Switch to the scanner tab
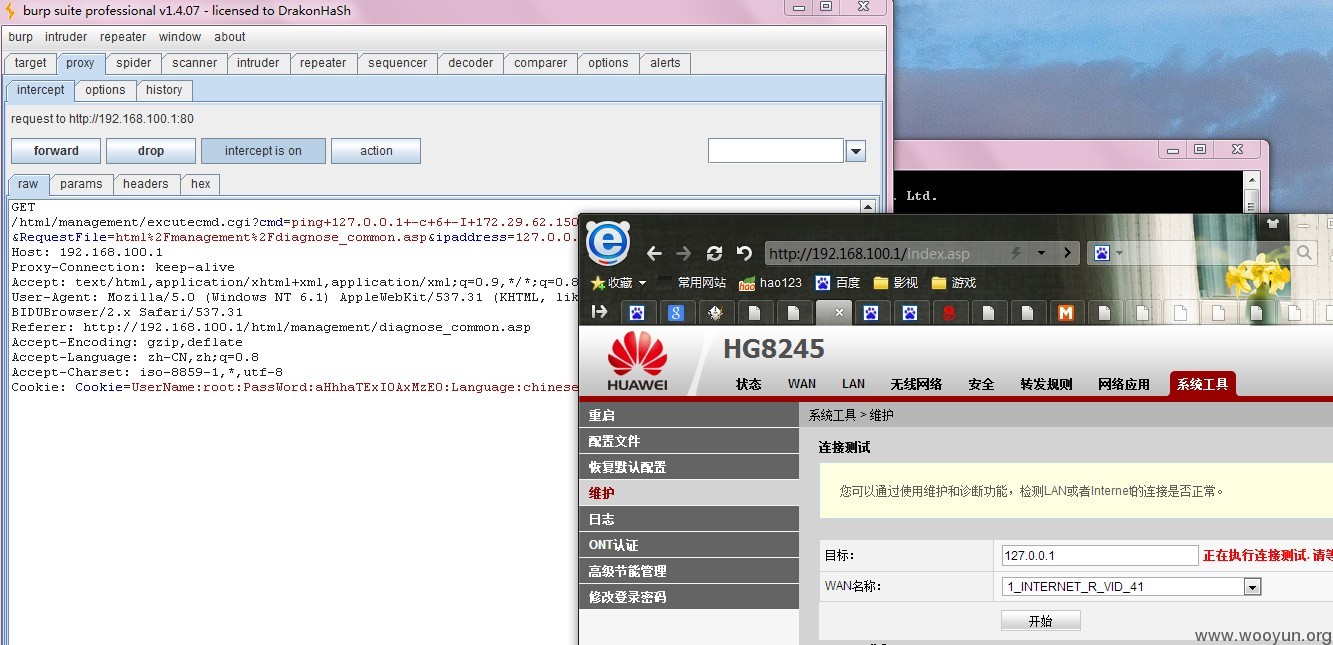 (x=194, y=63)
